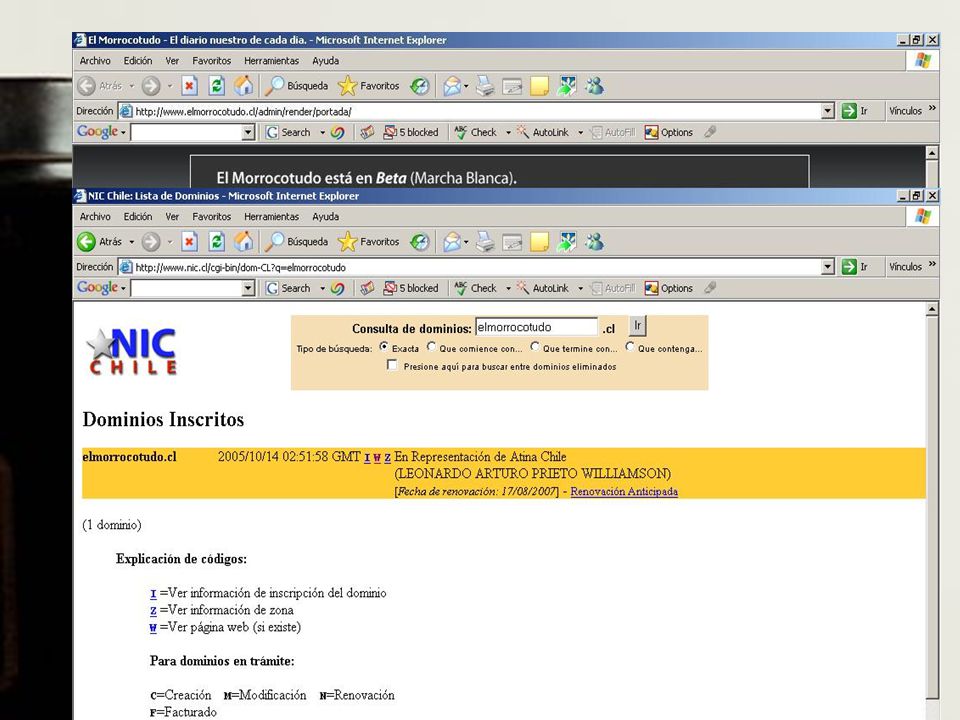Click yellow note icon in NIC Chile toolbar

[539, 242]
